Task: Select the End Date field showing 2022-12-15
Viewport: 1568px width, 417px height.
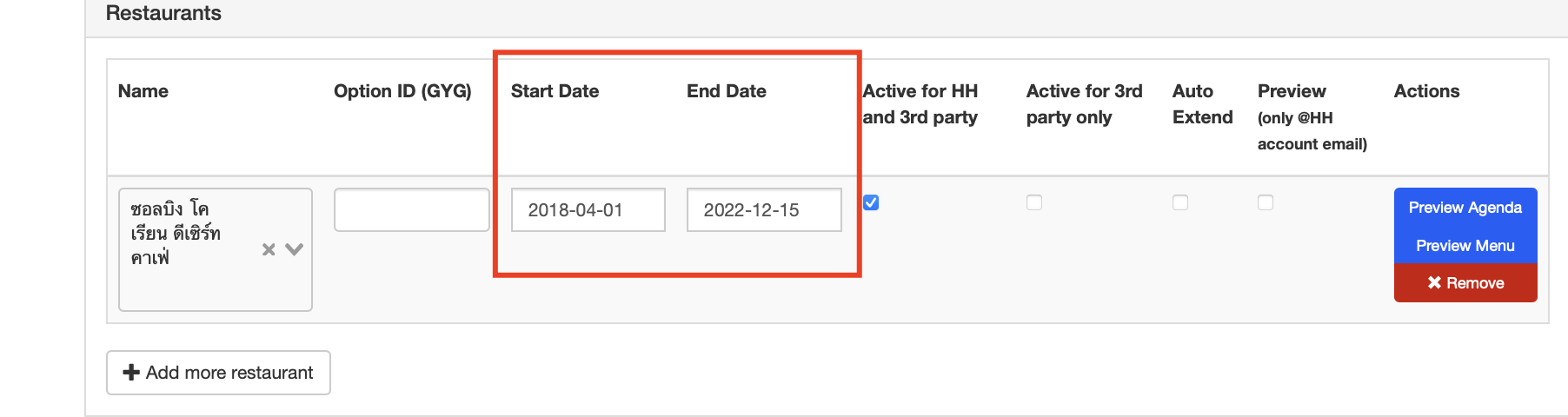Action: (x=763, y=210)
